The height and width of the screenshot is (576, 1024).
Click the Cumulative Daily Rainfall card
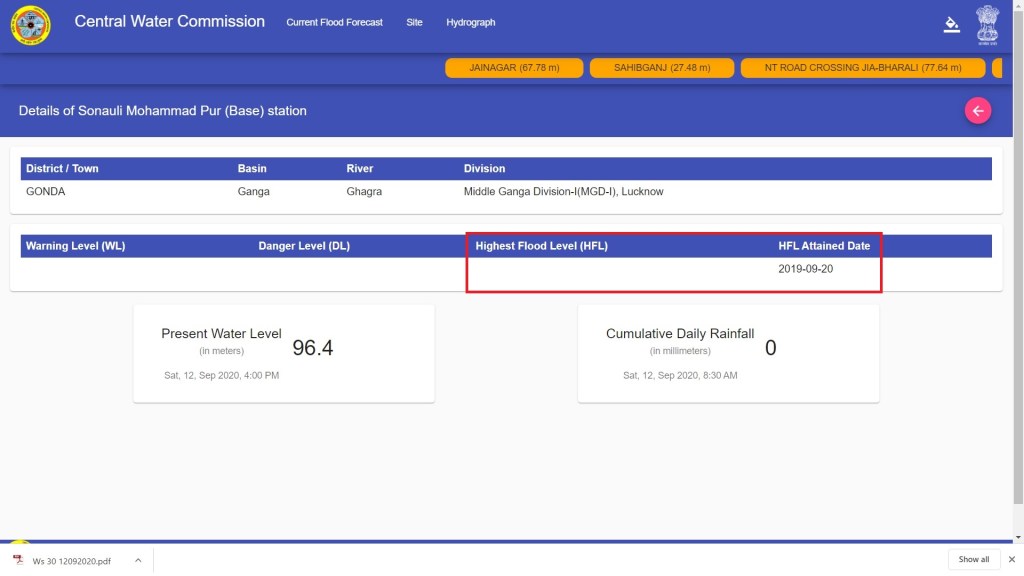tap(728, 353)
